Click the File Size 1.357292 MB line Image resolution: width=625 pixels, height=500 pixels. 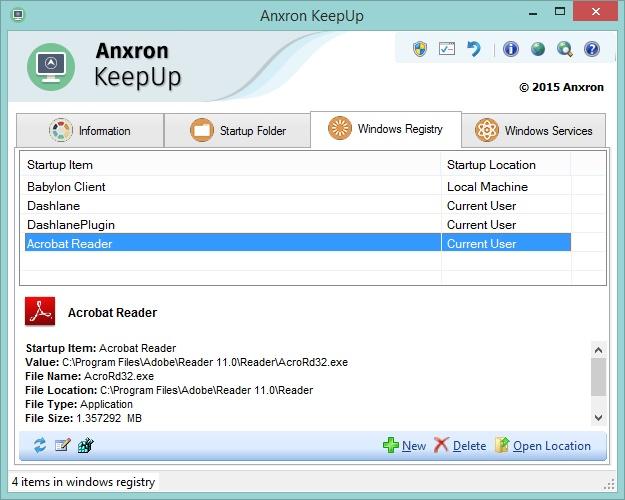[x=83, y=418]
